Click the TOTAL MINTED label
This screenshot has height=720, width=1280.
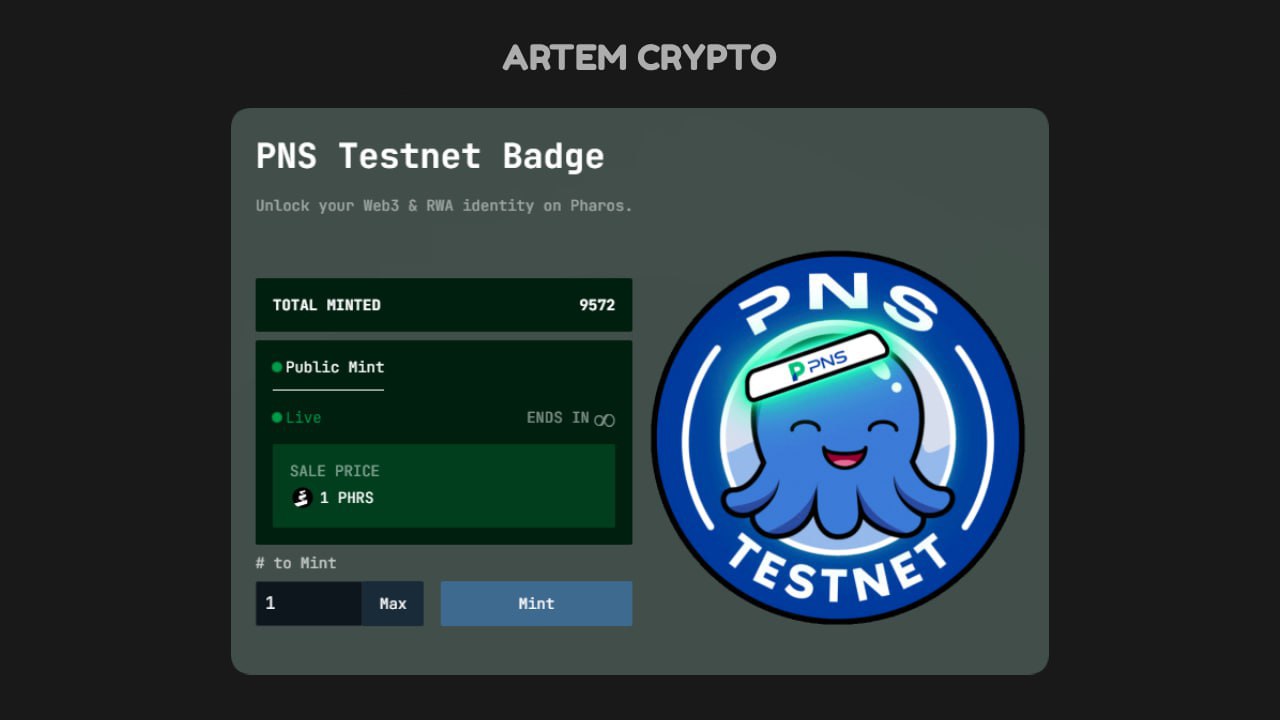[x=327, y=305]
